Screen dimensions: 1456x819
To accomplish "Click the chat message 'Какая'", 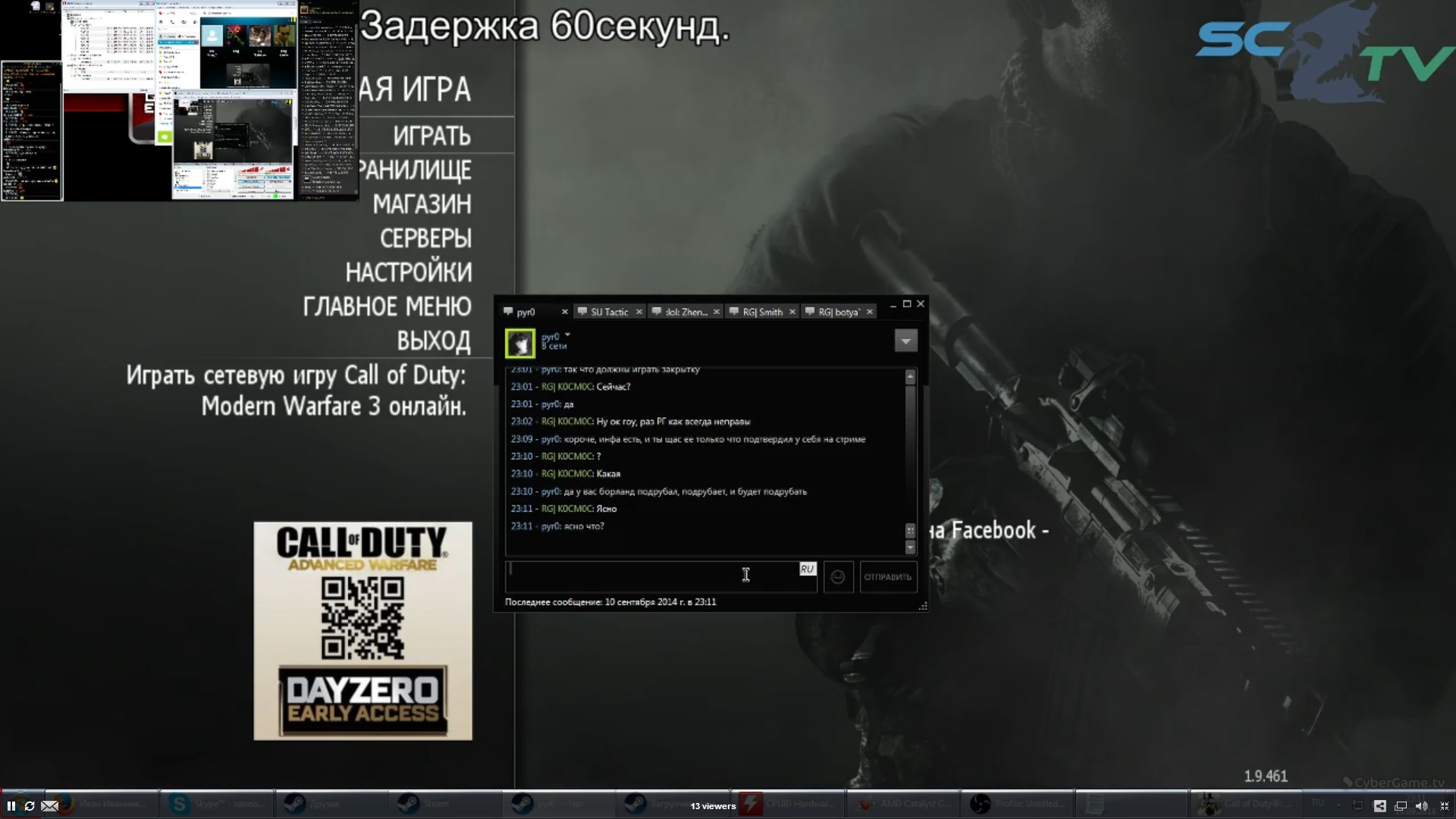I will [x=608, y=474].
